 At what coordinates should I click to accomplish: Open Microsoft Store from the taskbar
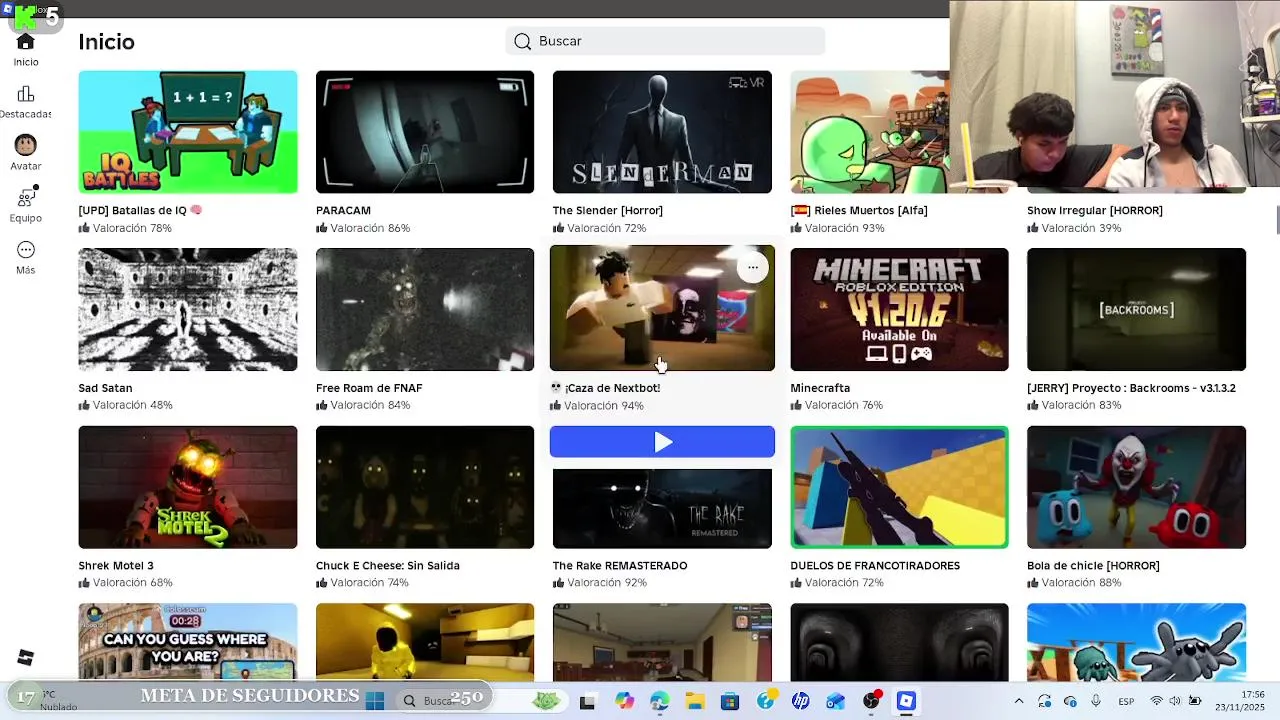pyautogui.click(x=730, y=701)
